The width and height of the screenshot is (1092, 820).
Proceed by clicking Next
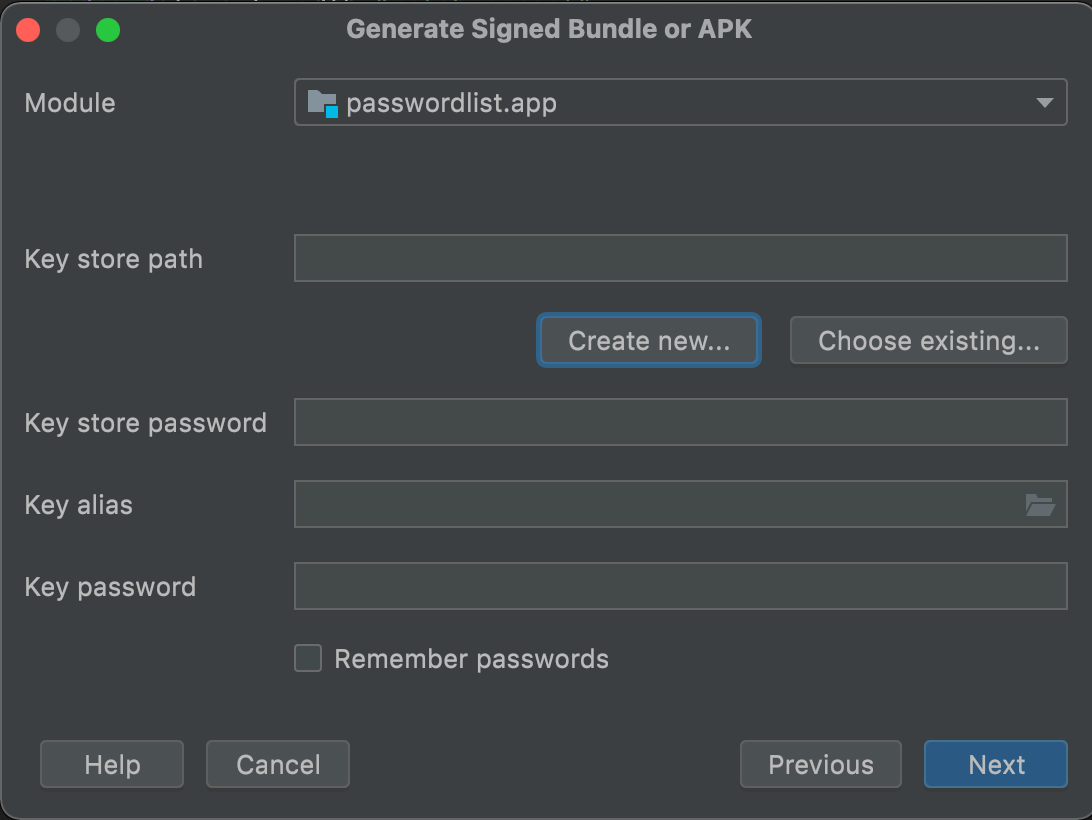point(996,765)
